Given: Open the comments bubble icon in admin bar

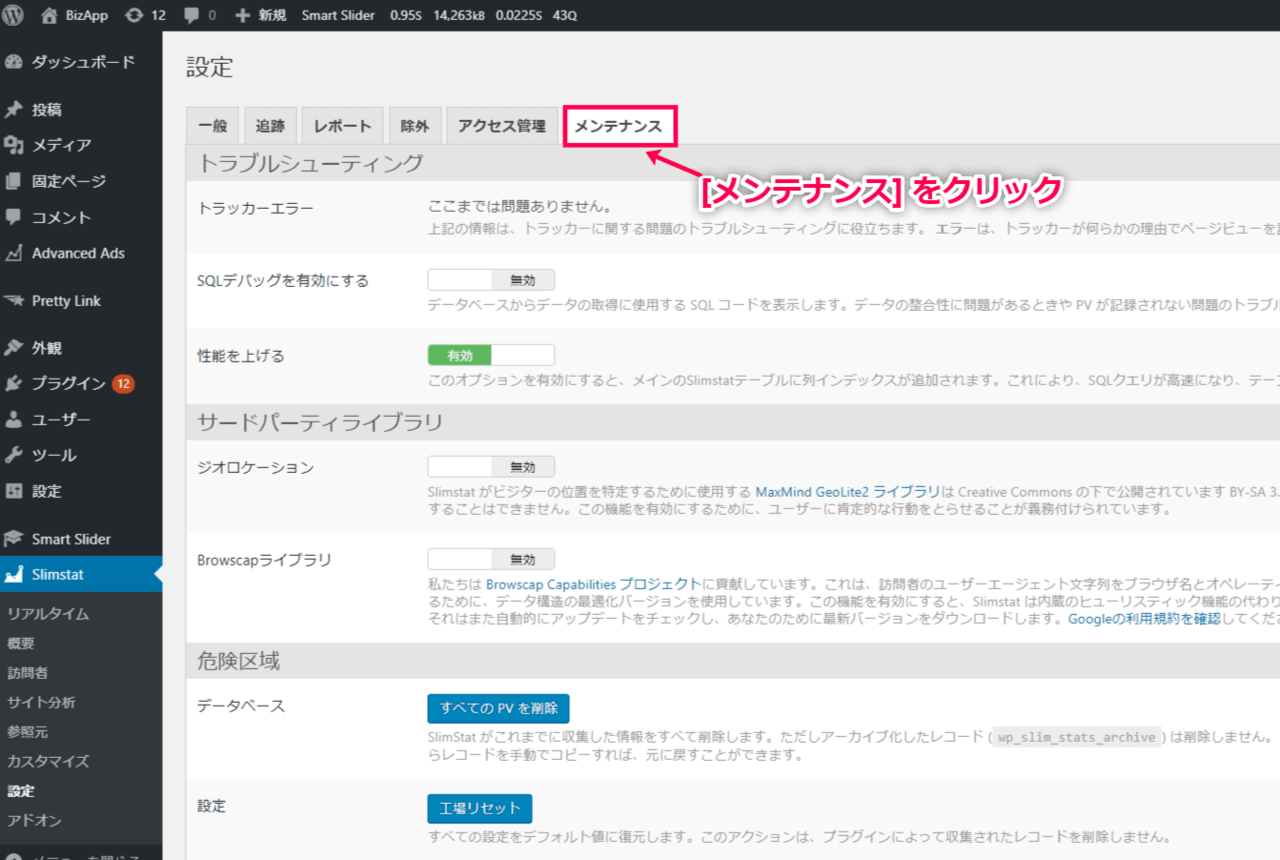Looking at the screenshot, I should click(192, 15).
